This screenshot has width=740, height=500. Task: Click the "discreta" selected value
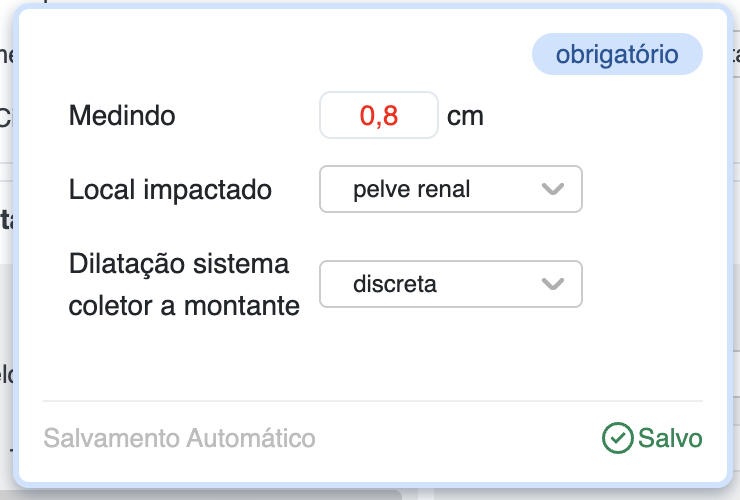(x=395, y=284)
